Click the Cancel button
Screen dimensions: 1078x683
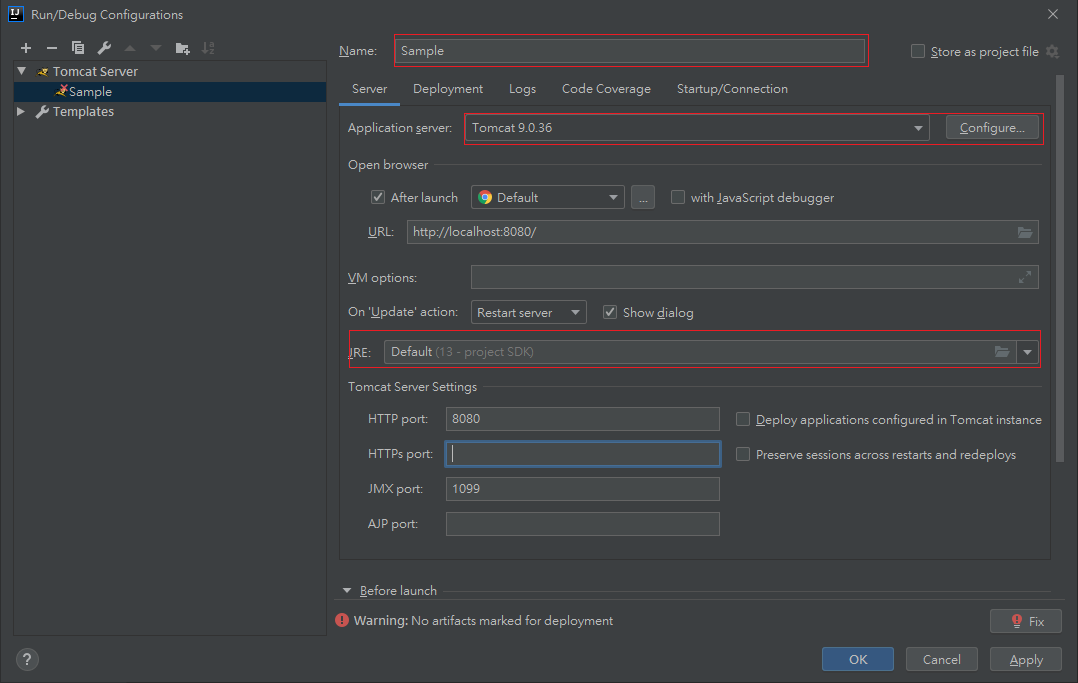tap(941, 659)
